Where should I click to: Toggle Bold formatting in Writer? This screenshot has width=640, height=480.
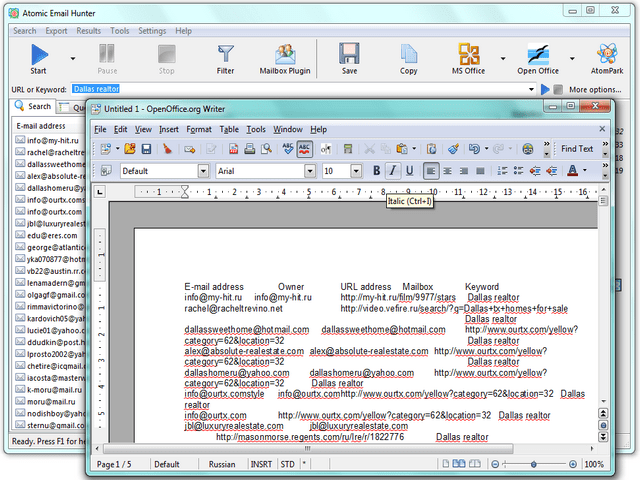tap(377, 171)
